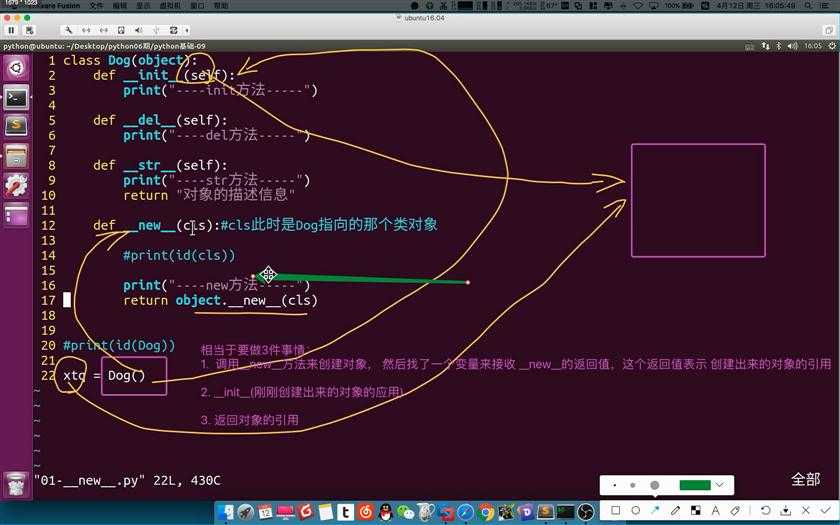The height and width of the screenshot is (525, 840).
Task: Click 'return object.__new__(cls)' code text
Action: pyautogui.click(x=220, y=301)
